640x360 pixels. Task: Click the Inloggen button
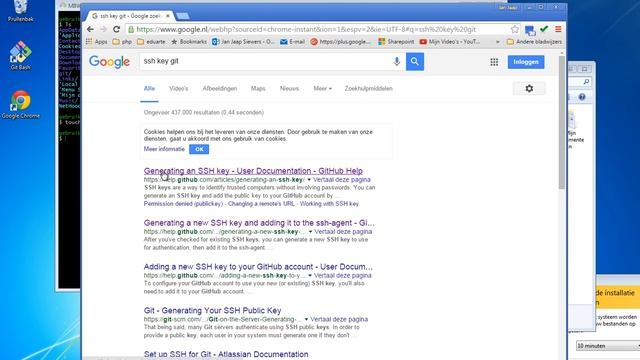526,62
